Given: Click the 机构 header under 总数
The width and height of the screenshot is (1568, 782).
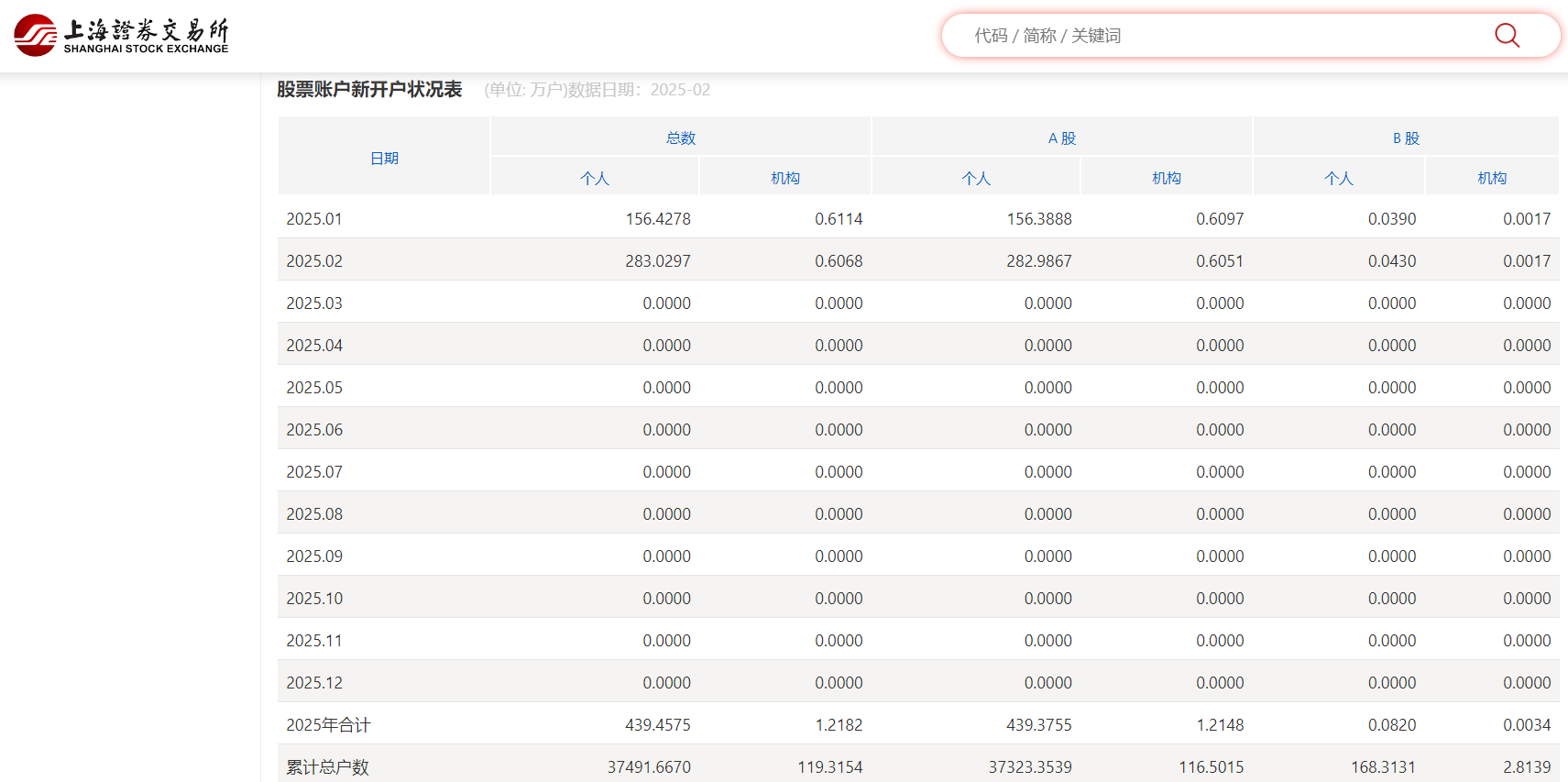Looking at the screenshot, I should pos(784,179).
